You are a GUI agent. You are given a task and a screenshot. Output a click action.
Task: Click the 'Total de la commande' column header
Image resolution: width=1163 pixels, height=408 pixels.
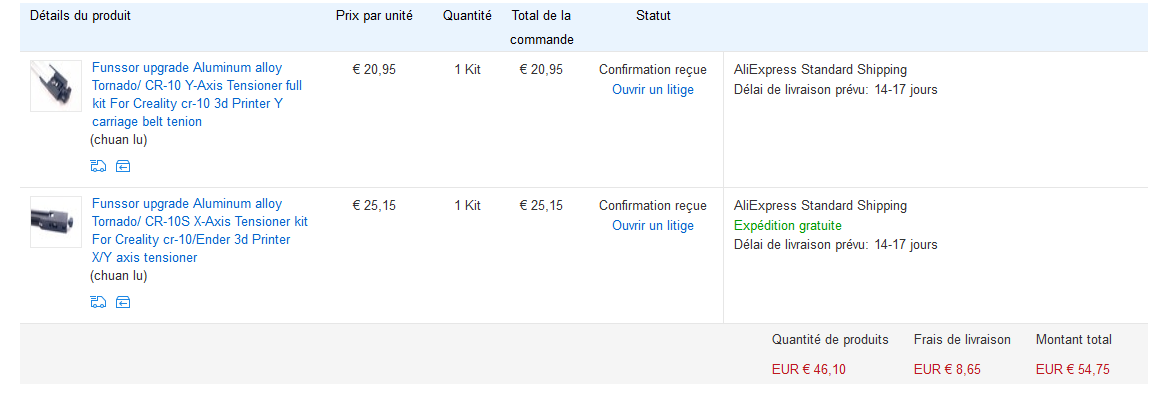[541, 28]
